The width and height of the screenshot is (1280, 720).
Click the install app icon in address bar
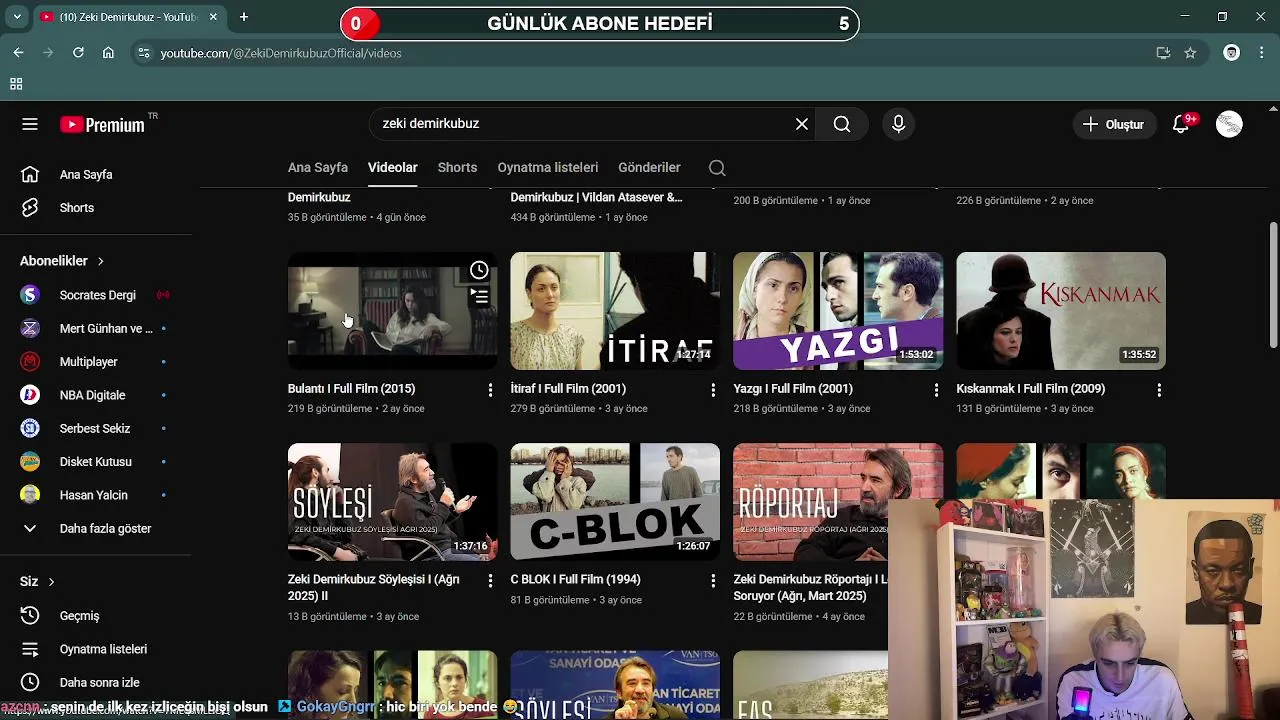1163,53
